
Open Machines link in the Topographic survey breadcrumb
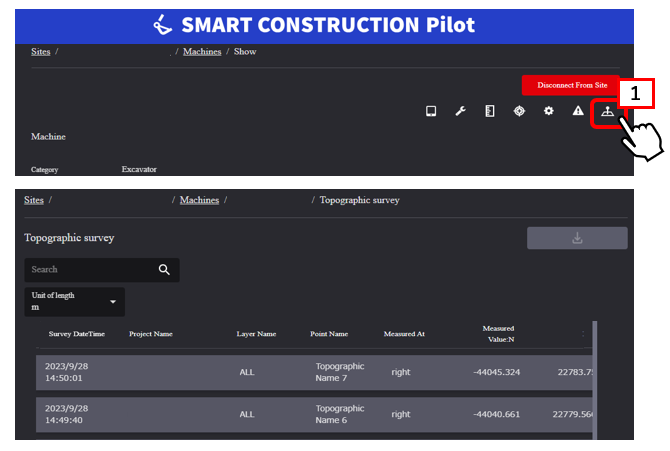(199, 200)
